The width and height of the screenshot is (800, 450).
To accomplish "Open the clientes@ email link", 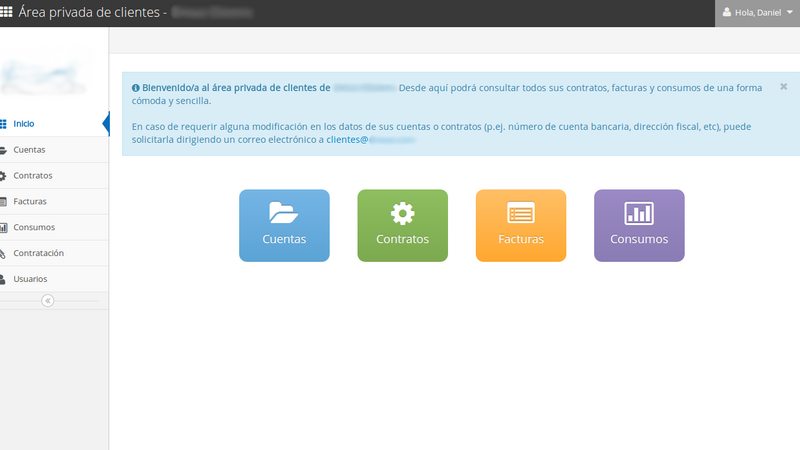I will [371, 139].
